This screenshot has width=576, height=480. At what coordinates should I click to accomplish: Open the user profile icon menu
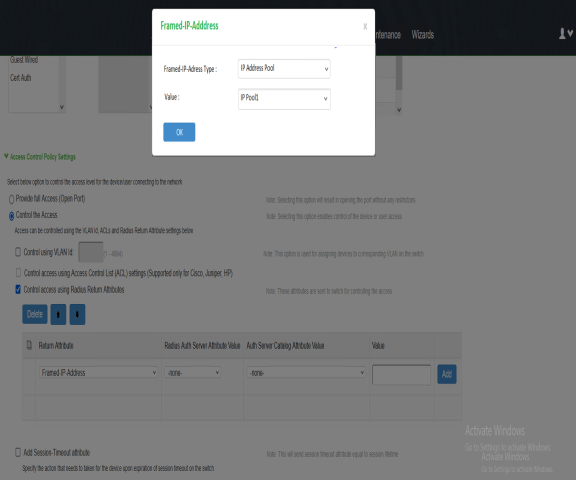[x=565, y=33]
